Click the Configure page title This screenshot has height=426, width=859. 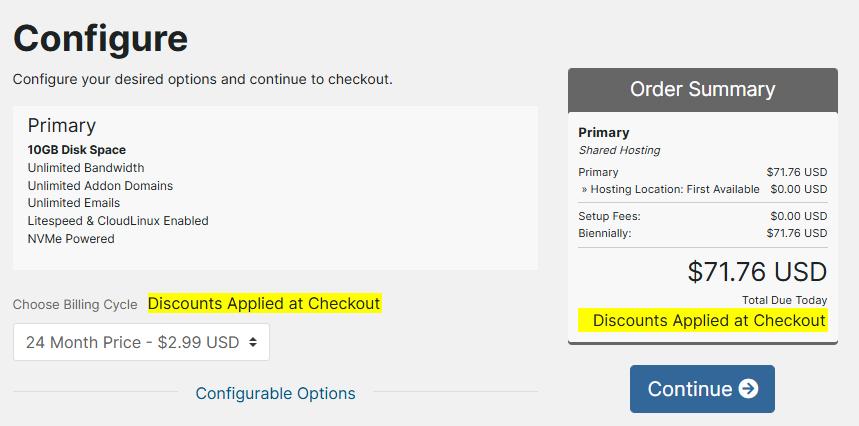pyautogui.click(x=100, y=38)
